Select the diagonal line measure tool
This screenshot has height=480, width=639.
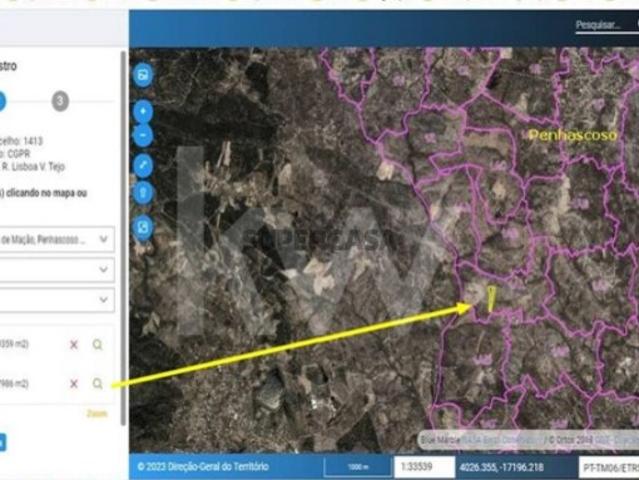pyautogui.click(x=143, y=165)
